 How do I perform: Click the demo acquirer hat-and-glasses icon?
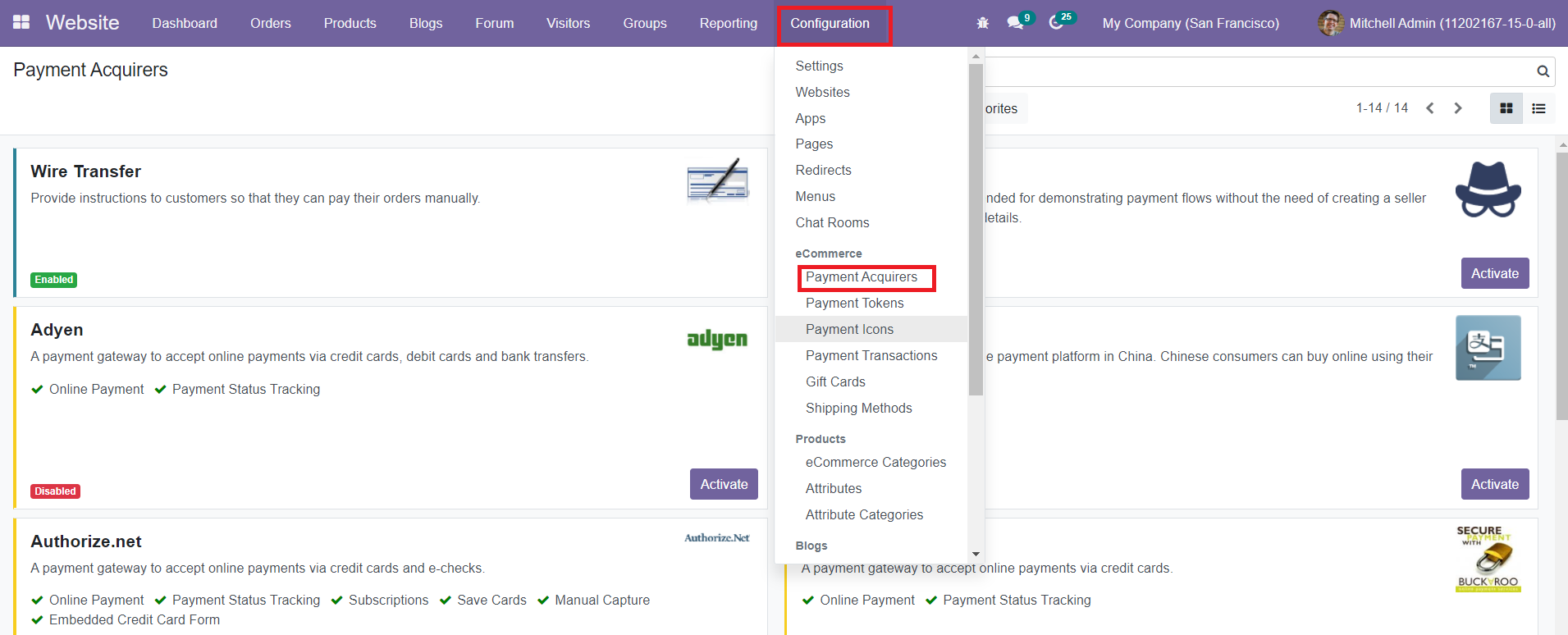tap(1488, 190)
